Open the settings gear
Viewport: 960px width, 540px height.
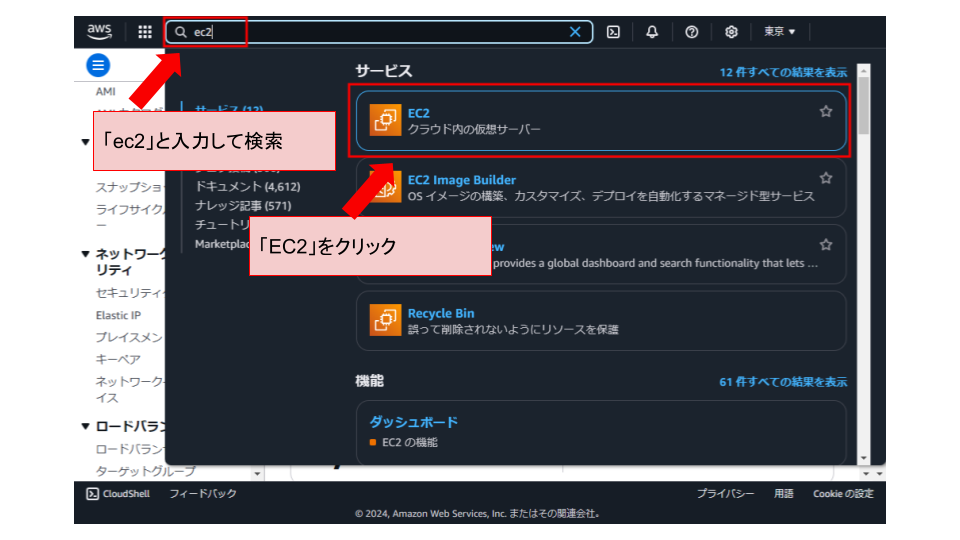click(731, 32)
